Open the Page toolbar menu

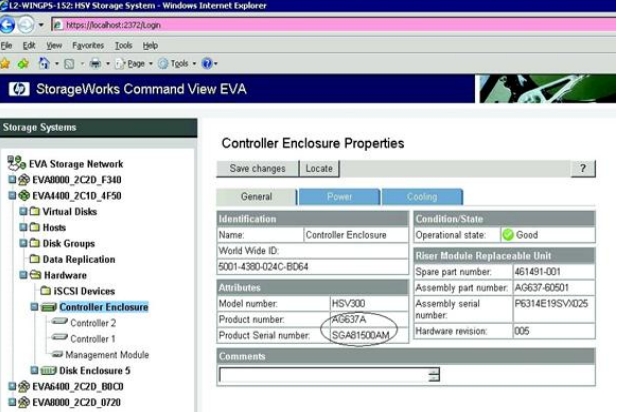[134, 63]
